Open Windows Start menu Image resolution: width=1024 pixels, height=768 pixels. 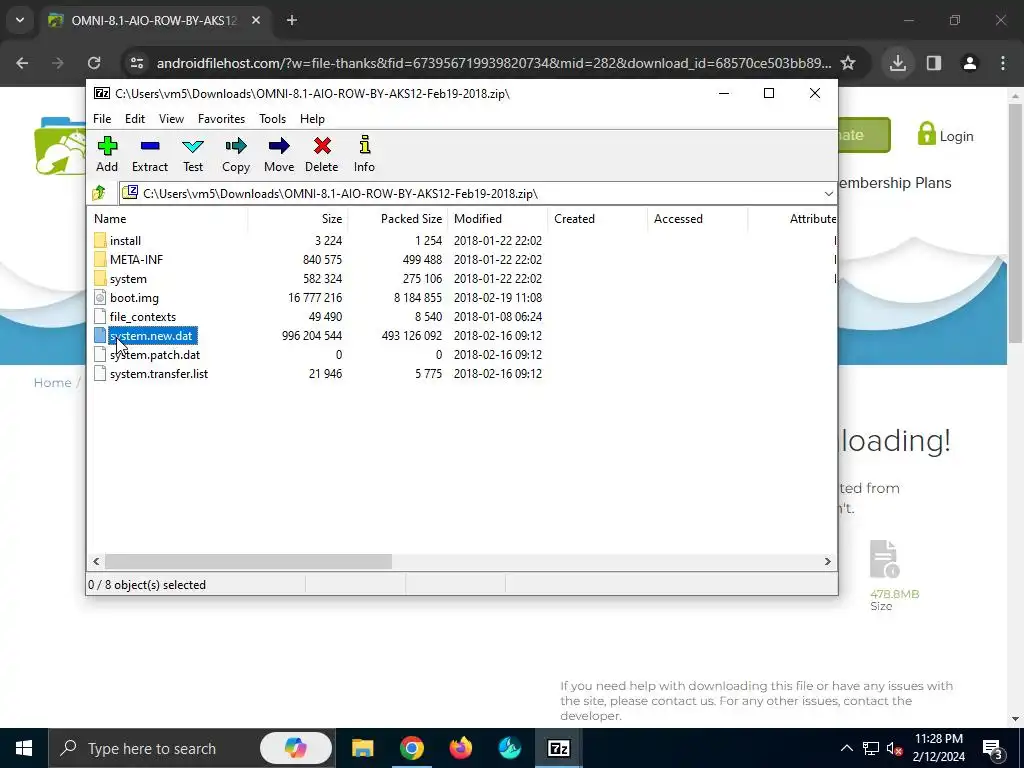(x=24, y=748)
